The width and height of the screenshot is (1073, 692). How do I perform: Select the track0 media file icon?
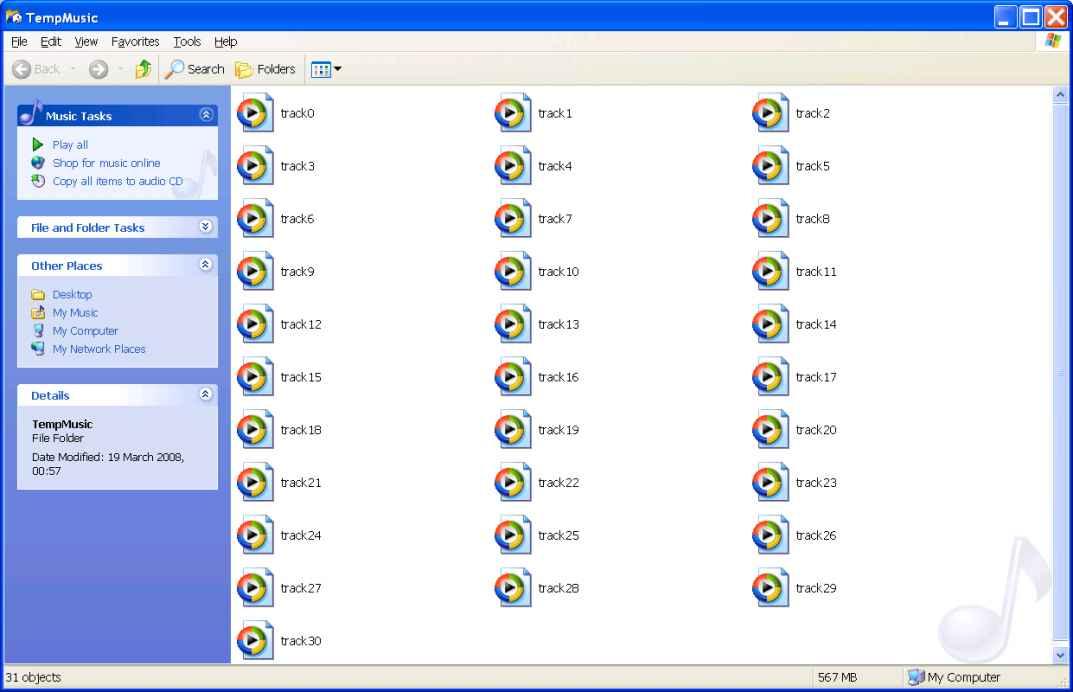pyautogui.click(x=255, y=113)
